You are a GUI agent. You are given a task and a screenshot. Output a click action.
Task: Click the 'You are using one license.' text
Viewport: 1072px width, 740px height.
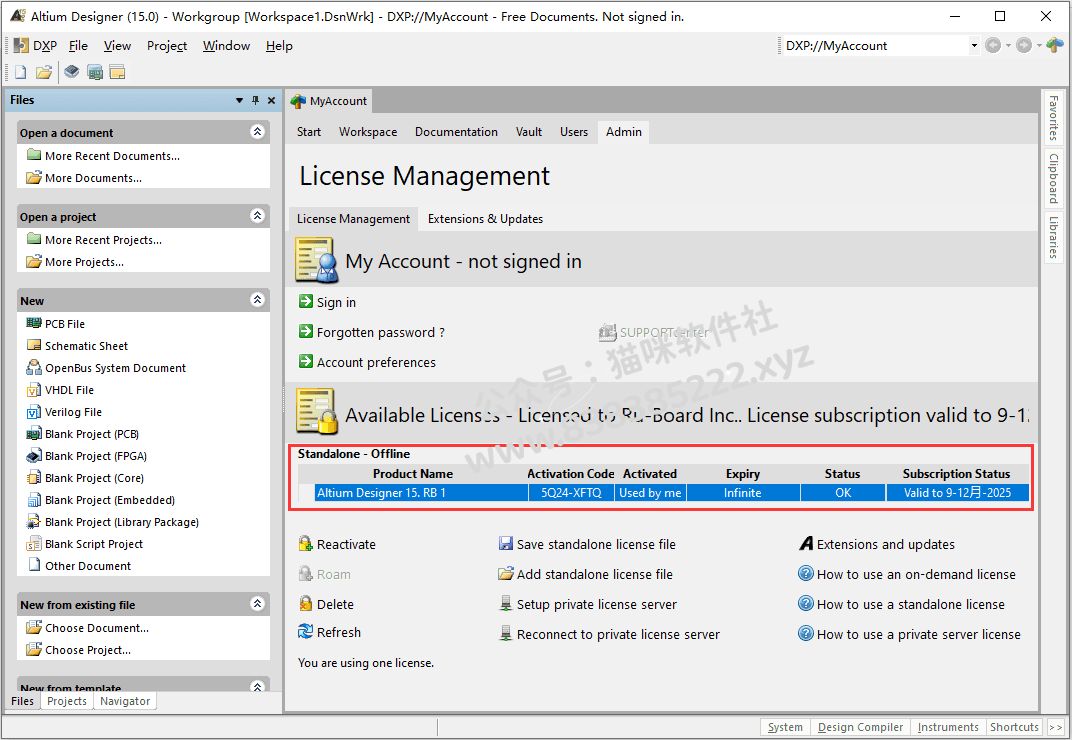(366, 663)
